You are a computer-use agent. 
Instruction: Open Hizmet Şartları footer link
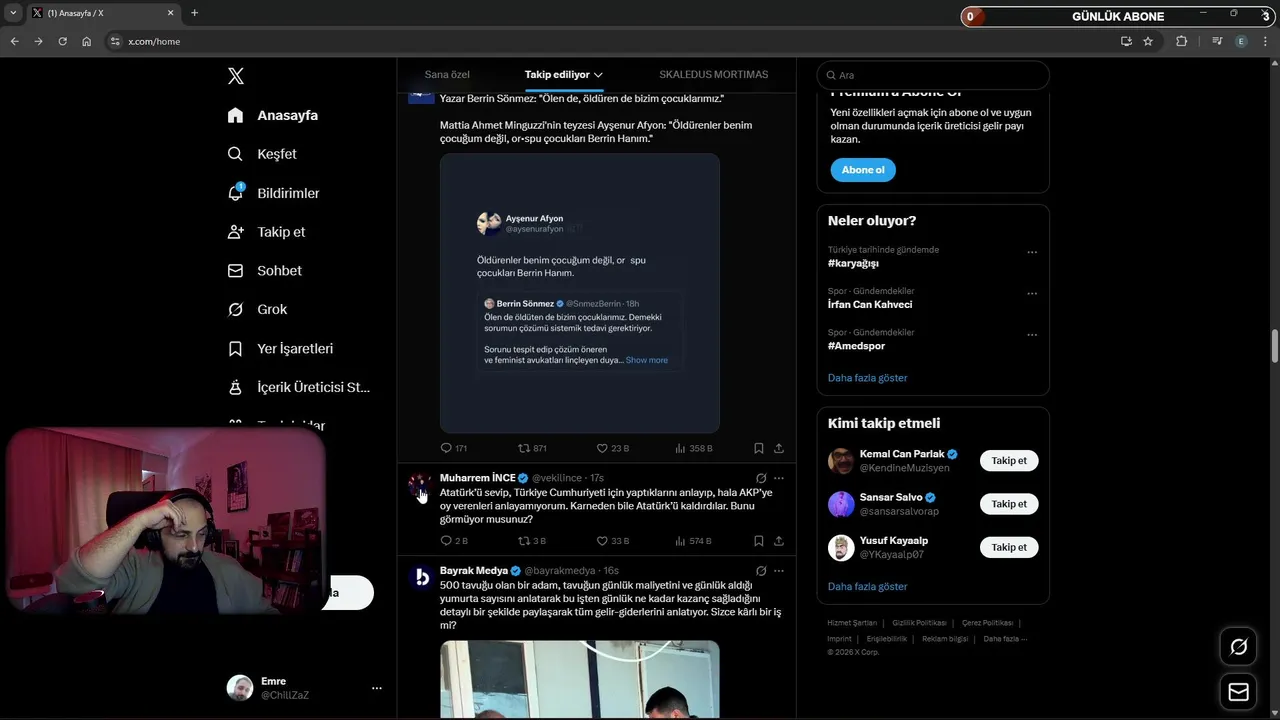[852, 623]
